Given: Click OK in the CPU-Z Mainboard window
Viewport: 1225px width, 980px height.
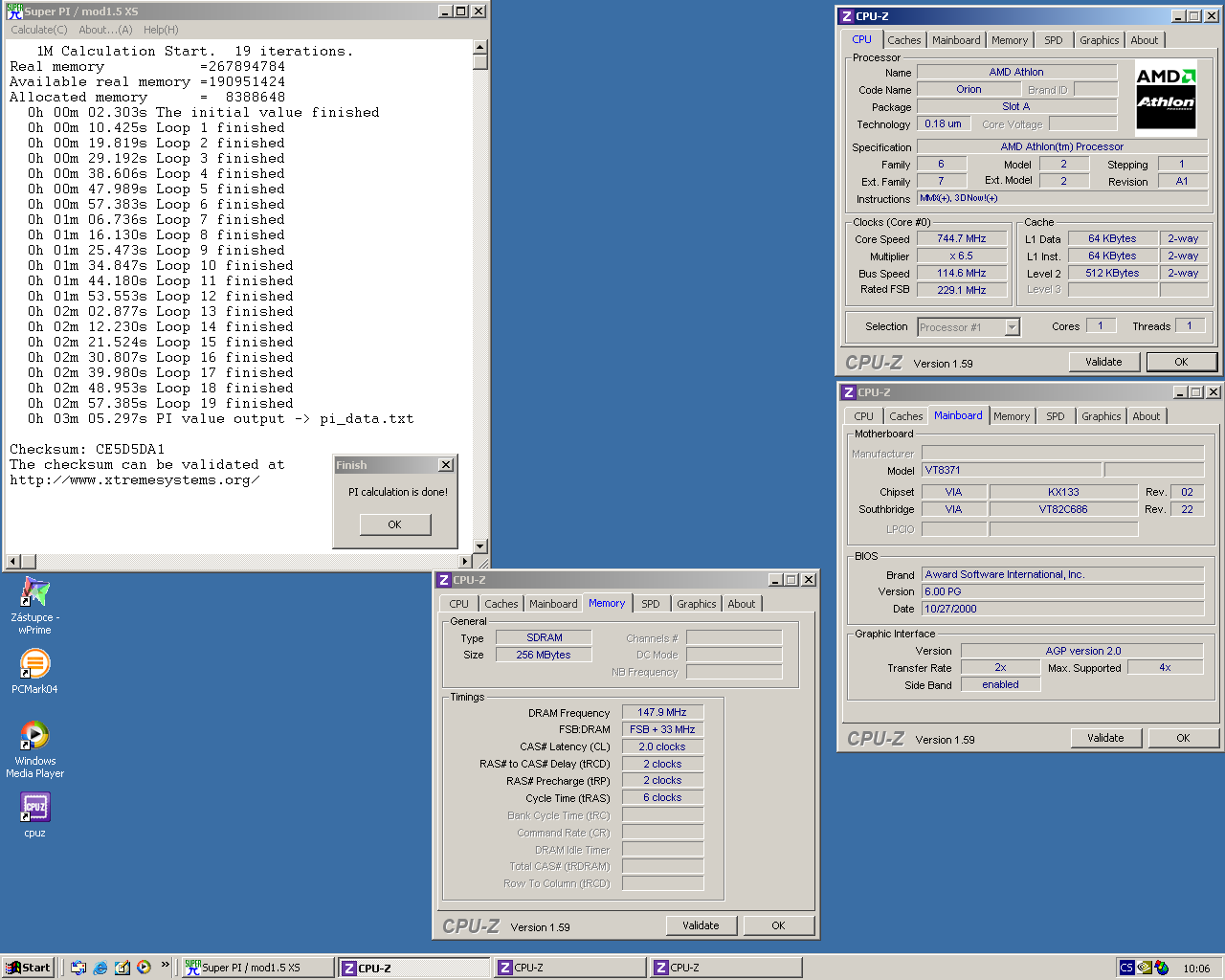Looking at the screenshot, I should (x=1183, y=738).
